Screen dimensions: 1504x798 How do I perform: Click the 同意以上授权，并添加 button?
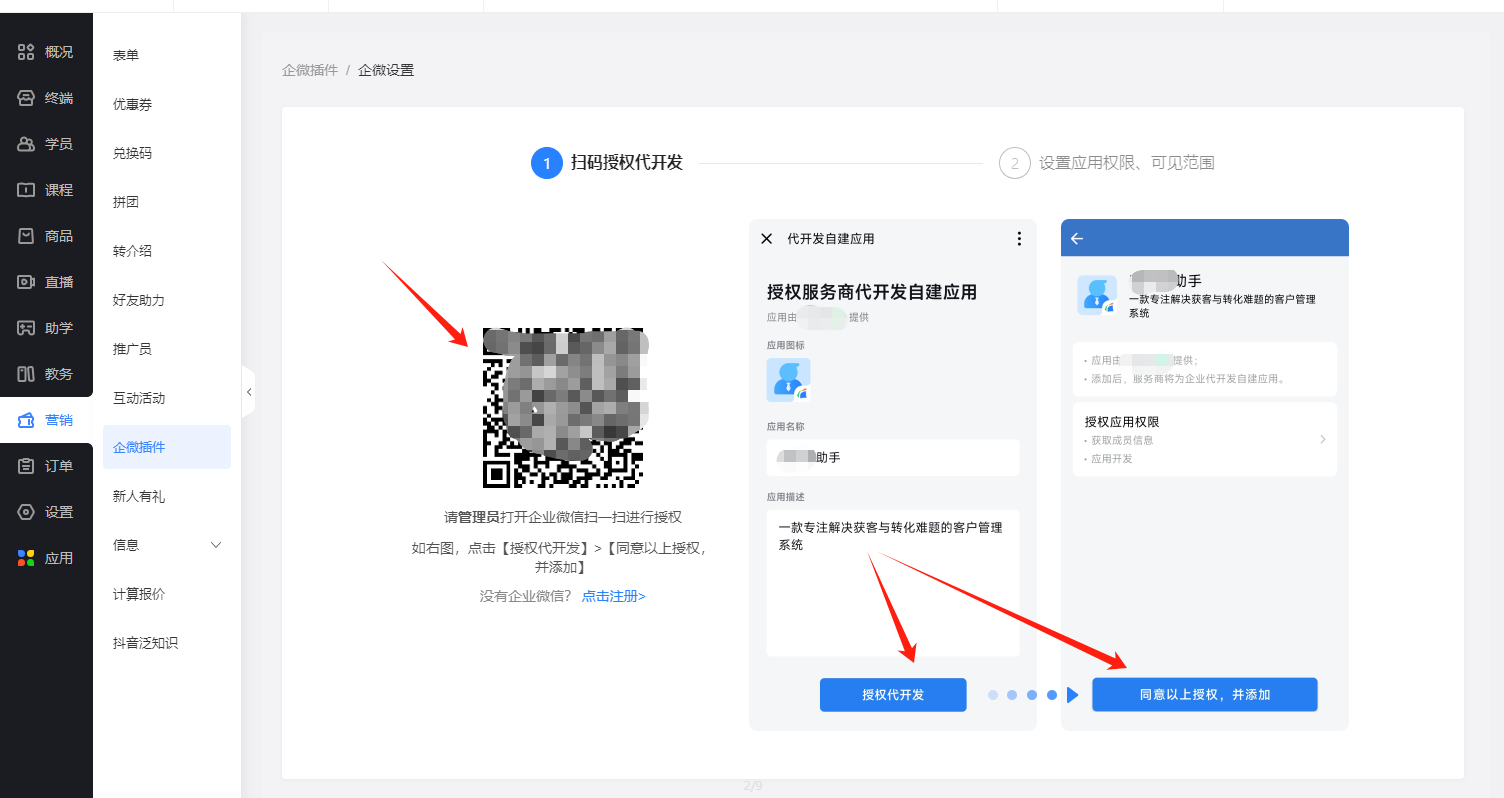pos(1205,695)
